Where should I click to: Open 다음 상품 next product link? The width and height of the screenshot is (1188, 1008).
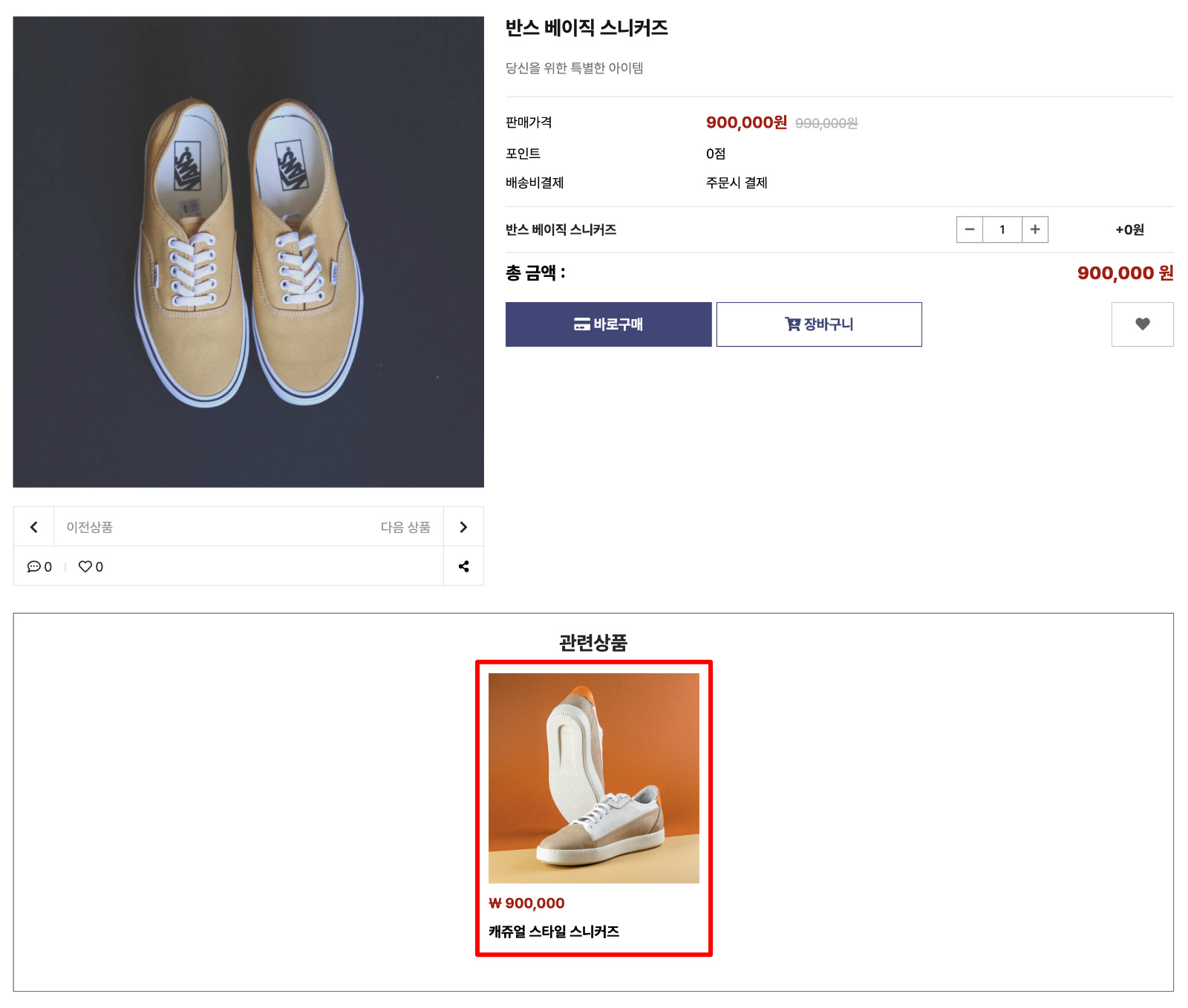click(405, 527)
